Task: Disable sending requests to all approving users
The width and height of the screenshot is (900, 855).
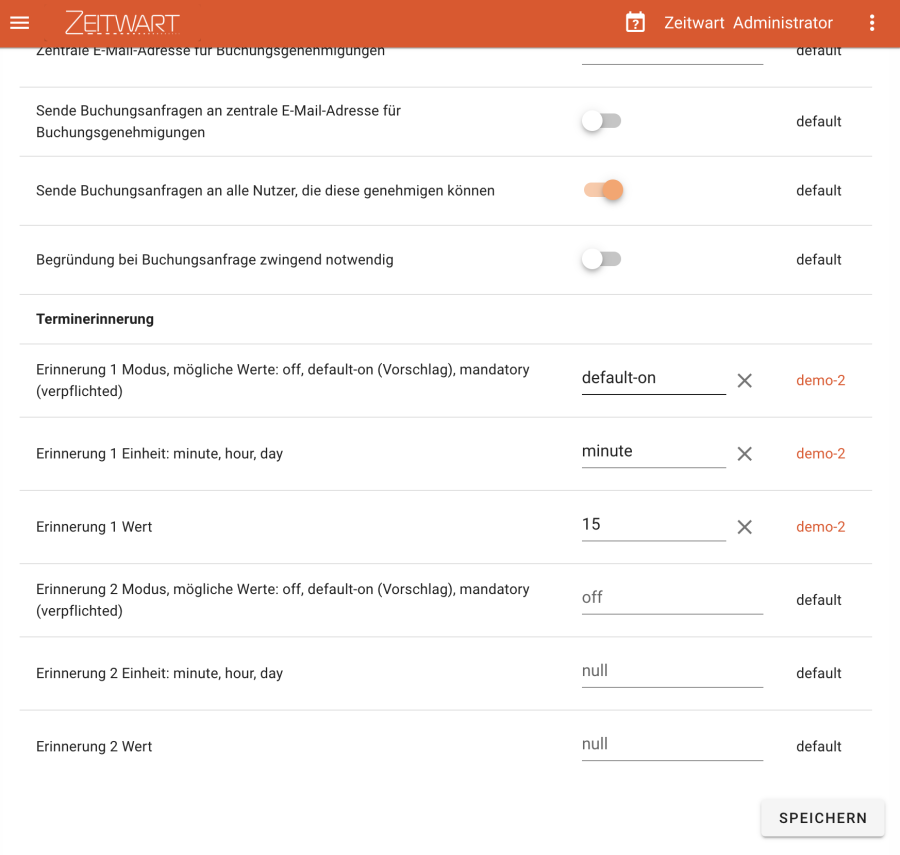Action: (603, 190)
